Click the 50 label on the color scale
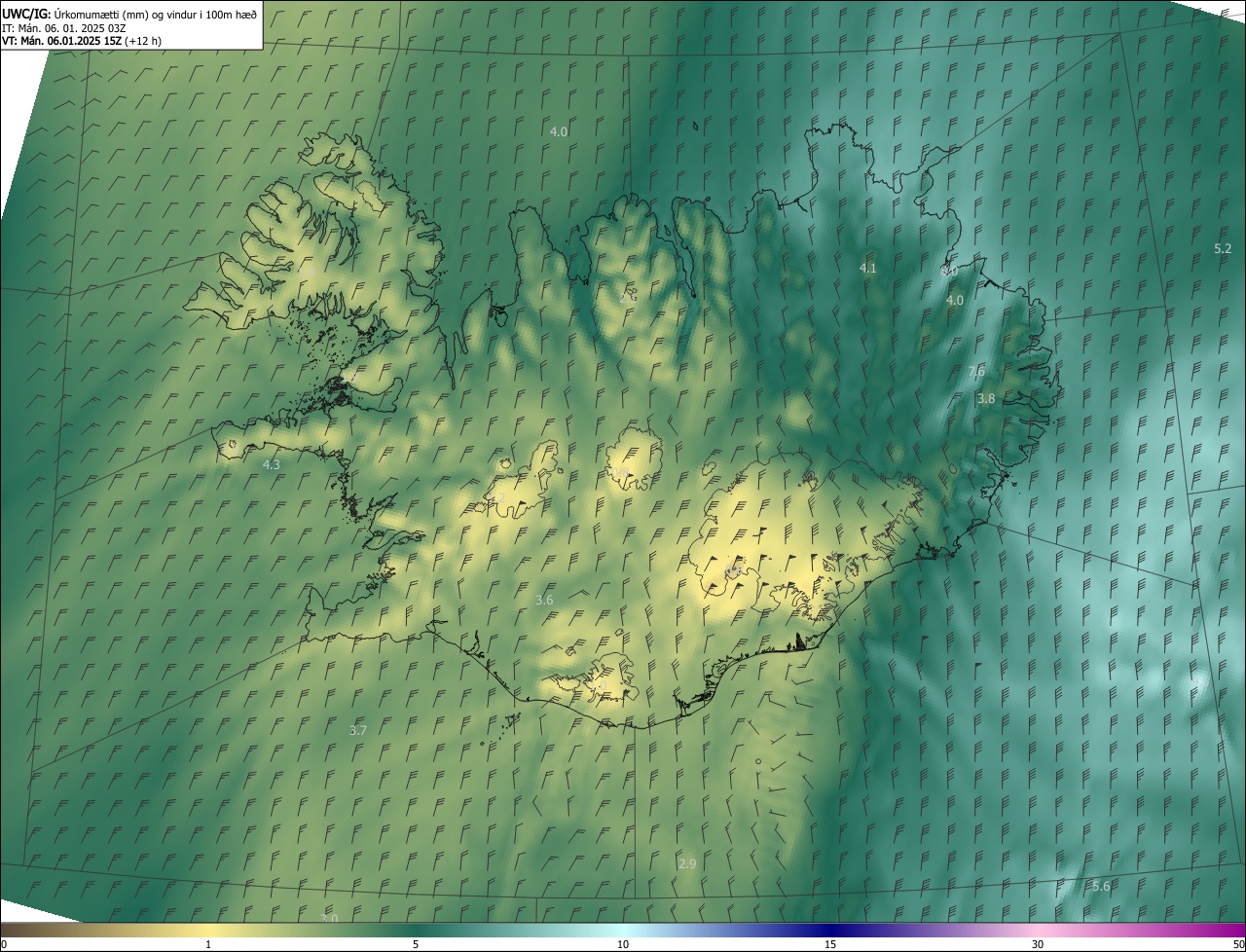 pyautogui.click(x=1238, y=945)
